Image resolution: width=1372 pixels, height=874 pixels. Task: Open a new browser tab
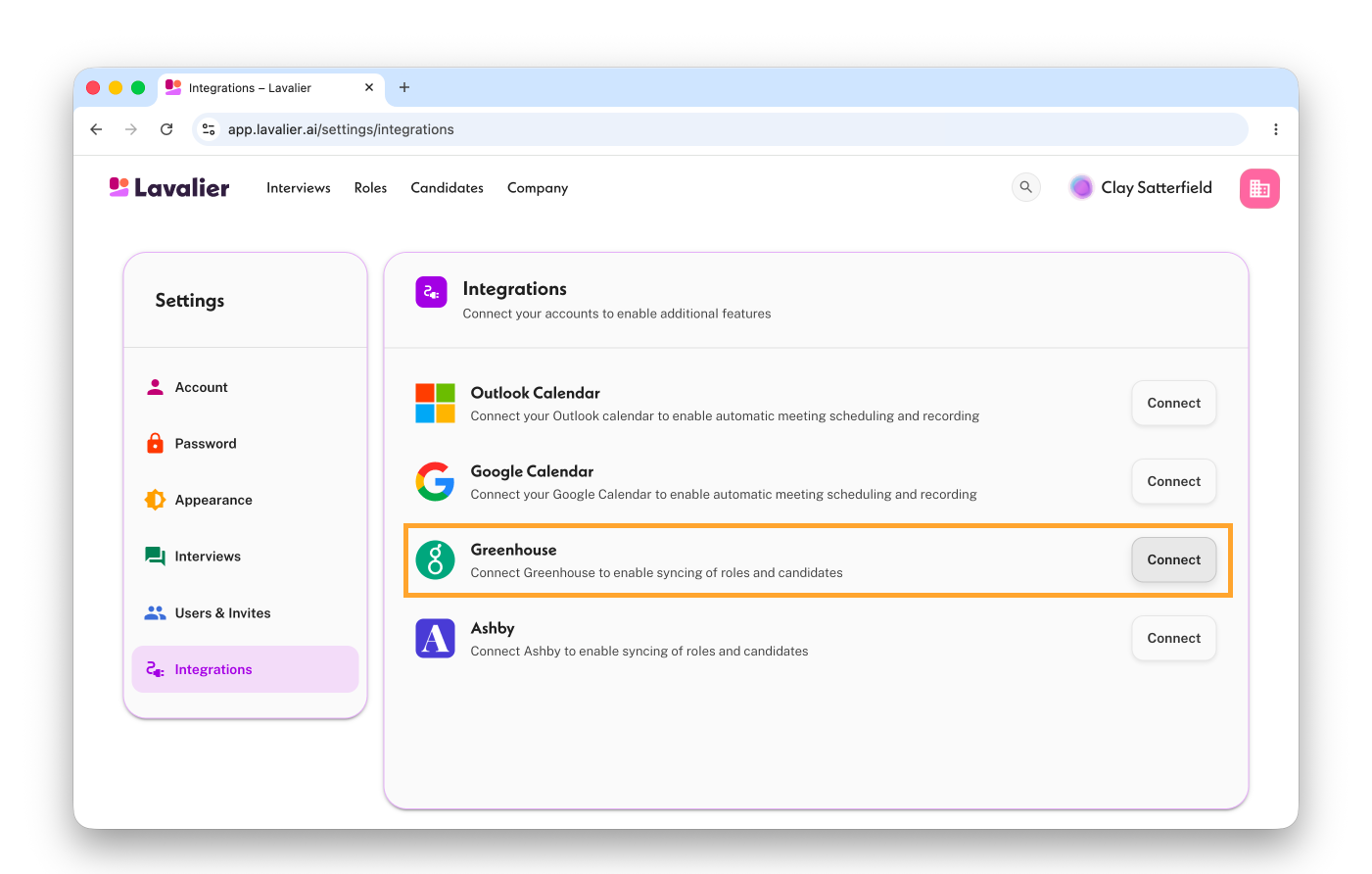(x=404, y=87)
